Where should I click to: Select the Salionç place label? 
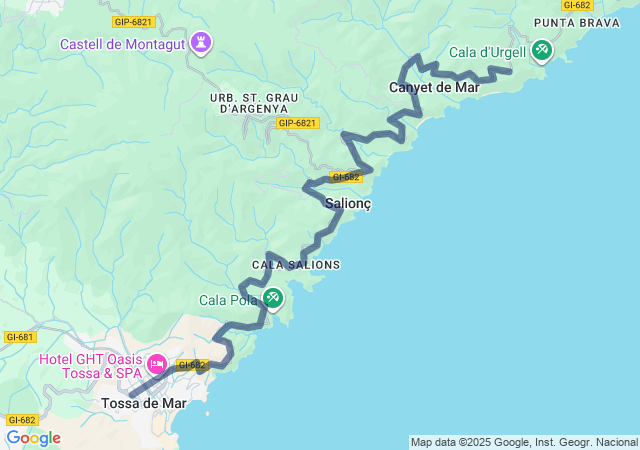click(x=348, y=203)
